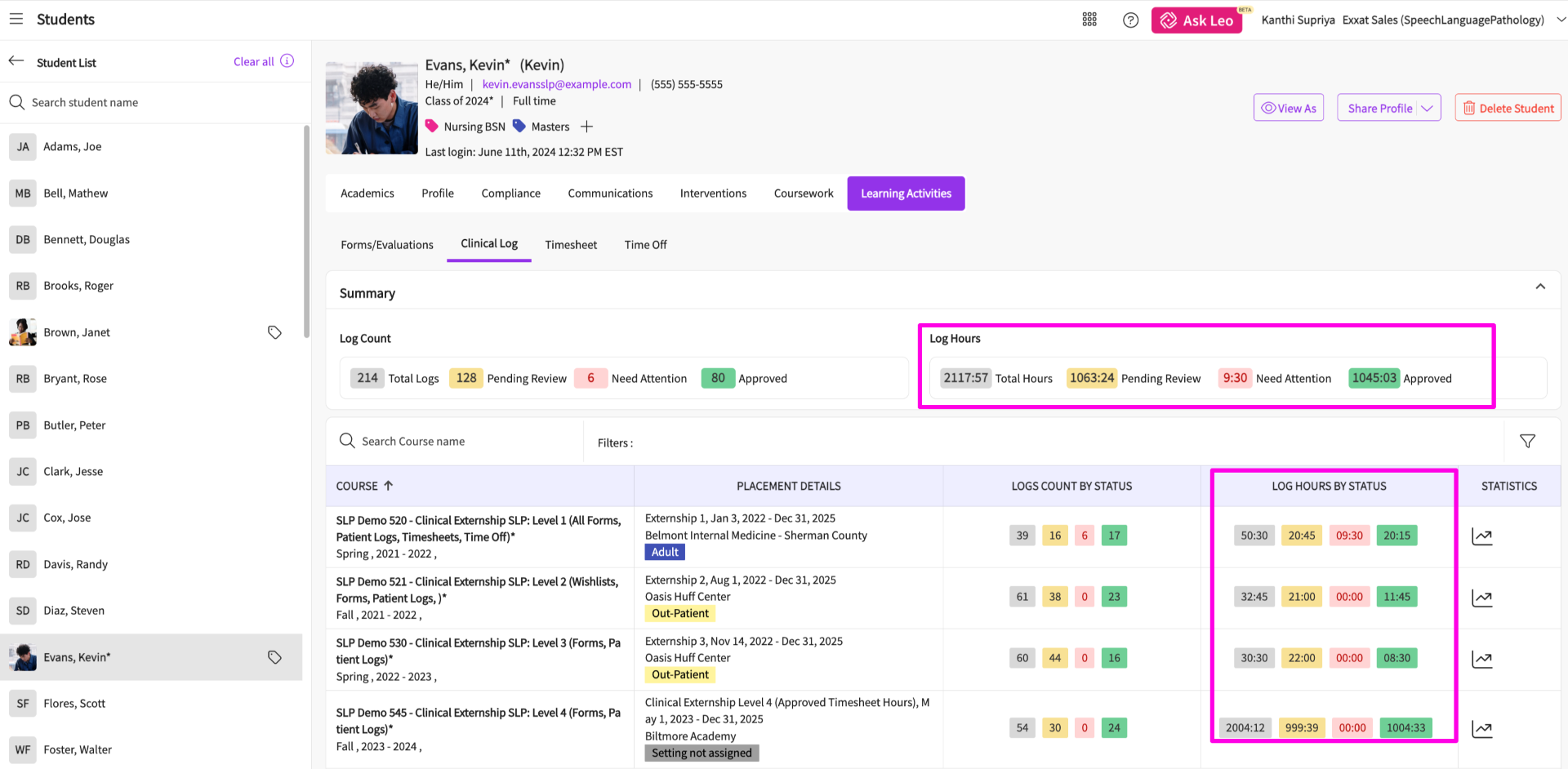Viewport: 1568px width, 769px height.
Task: Click info icon next to Clear all
Action: 287,61
